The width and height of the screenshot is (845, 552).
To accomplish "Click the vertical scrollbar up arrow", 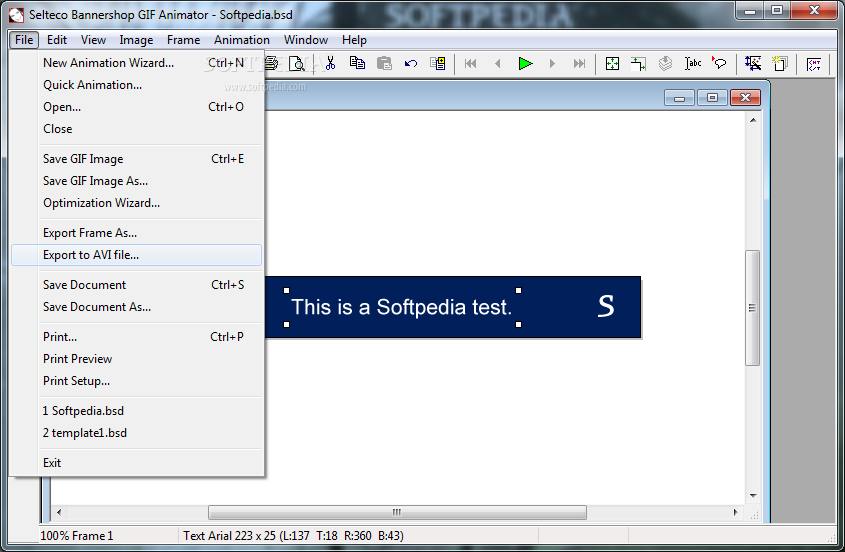I will 753,120.
